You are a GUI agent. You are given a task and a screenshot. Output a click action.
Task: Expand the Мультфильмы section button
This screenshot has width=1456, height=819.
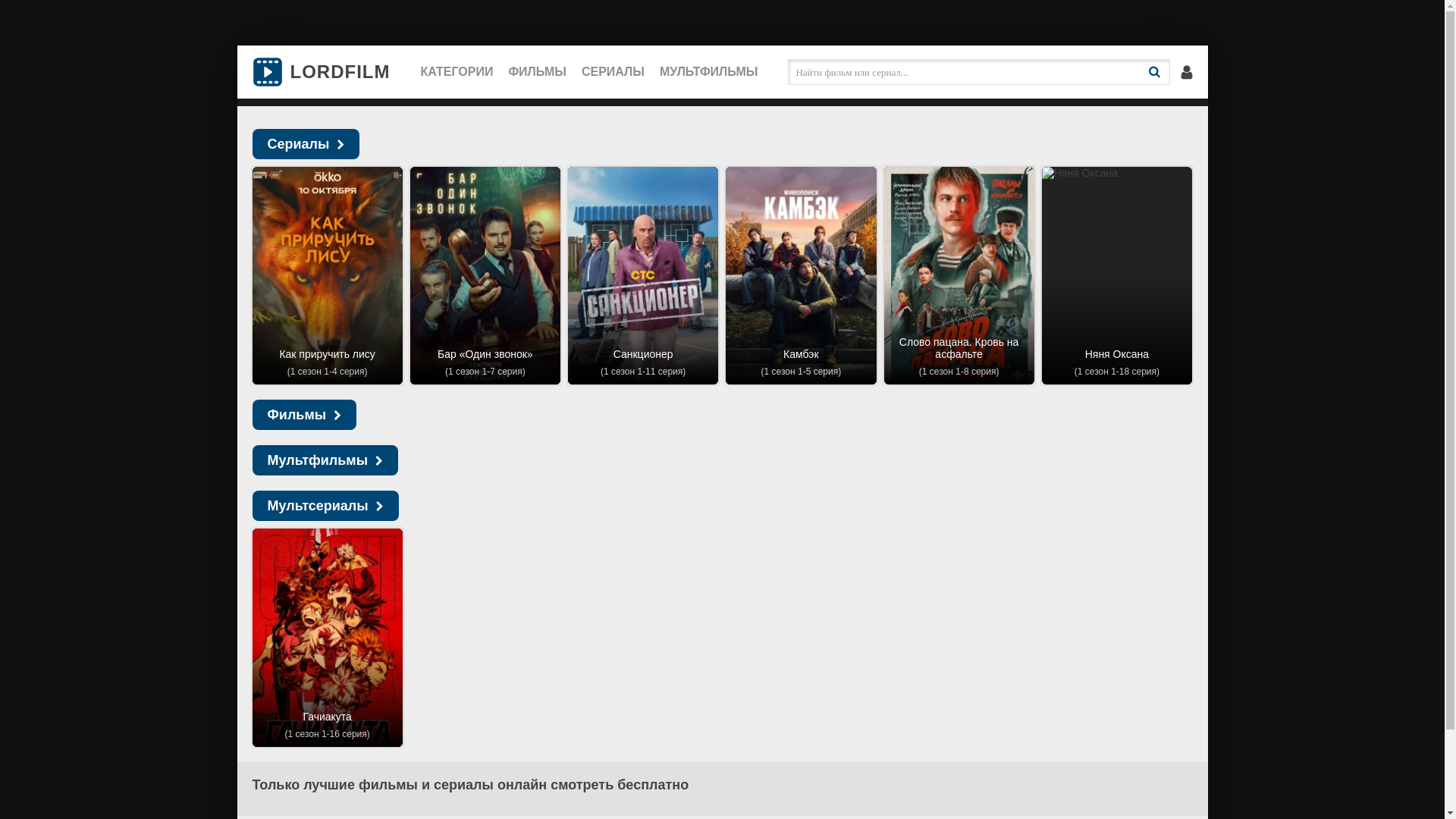click(x=325, y=460)
